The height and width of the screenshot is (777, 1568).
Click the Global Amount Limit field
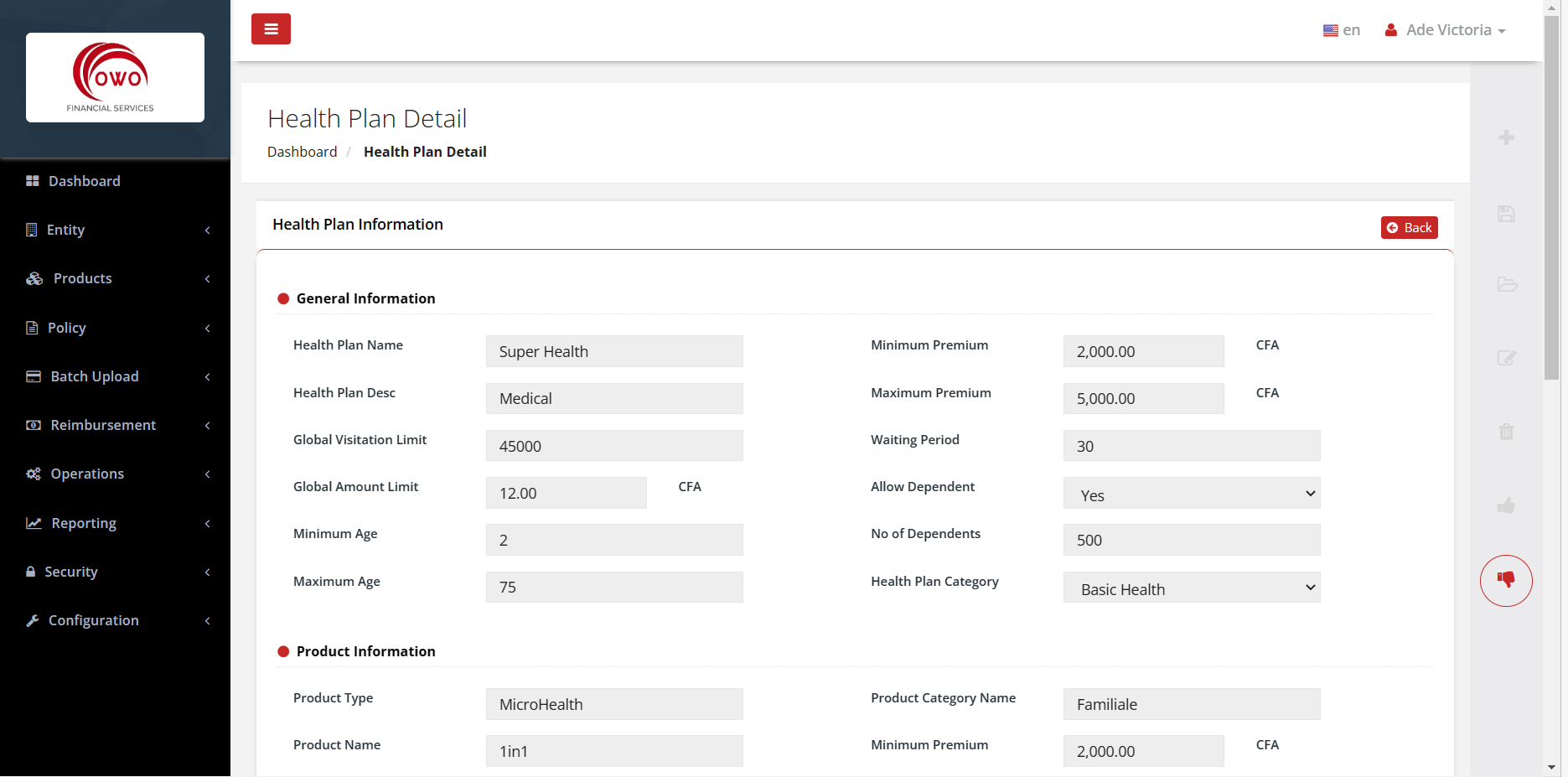[x=567, y=493]
